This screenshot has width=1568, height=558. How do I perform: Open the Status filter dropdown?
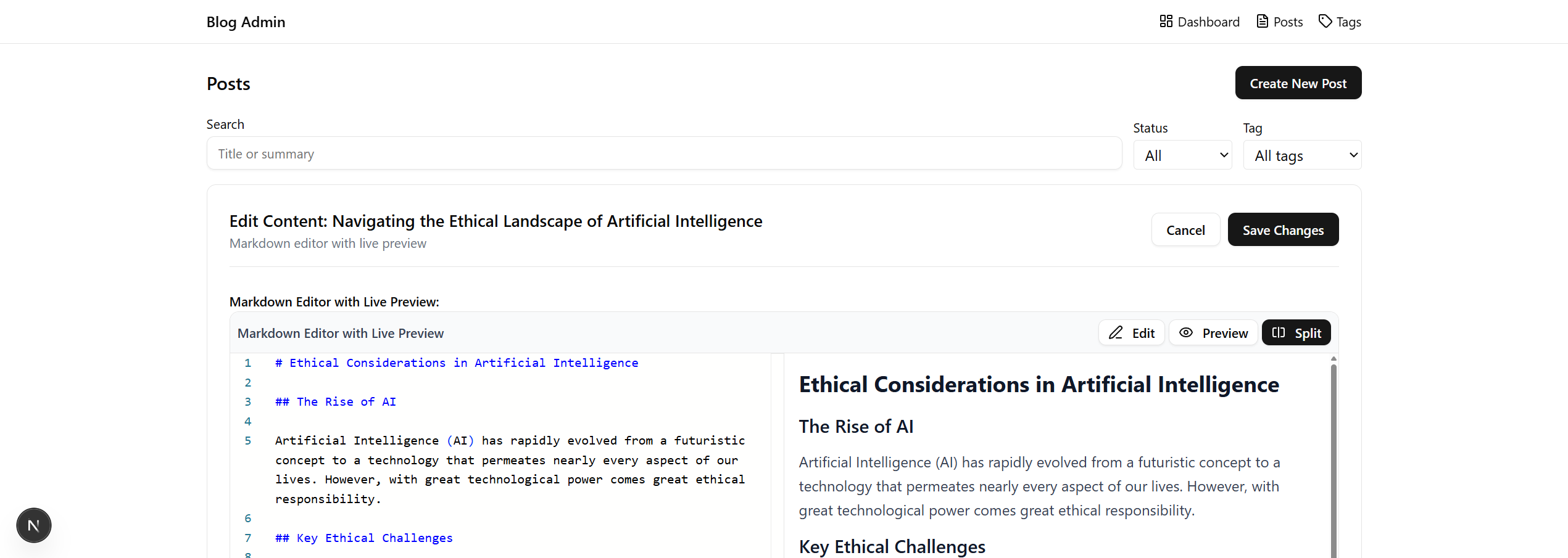(x=1182, y=155)
